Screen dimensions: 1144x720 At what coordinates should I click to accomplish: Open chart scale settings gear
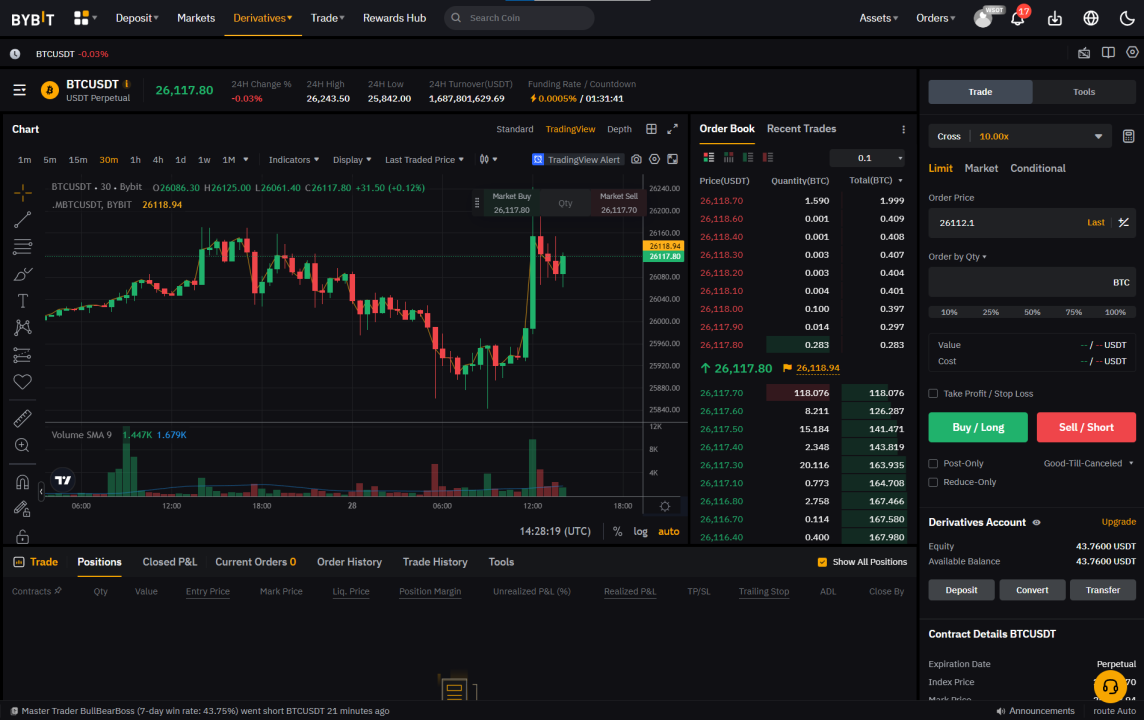click(665, 506)
